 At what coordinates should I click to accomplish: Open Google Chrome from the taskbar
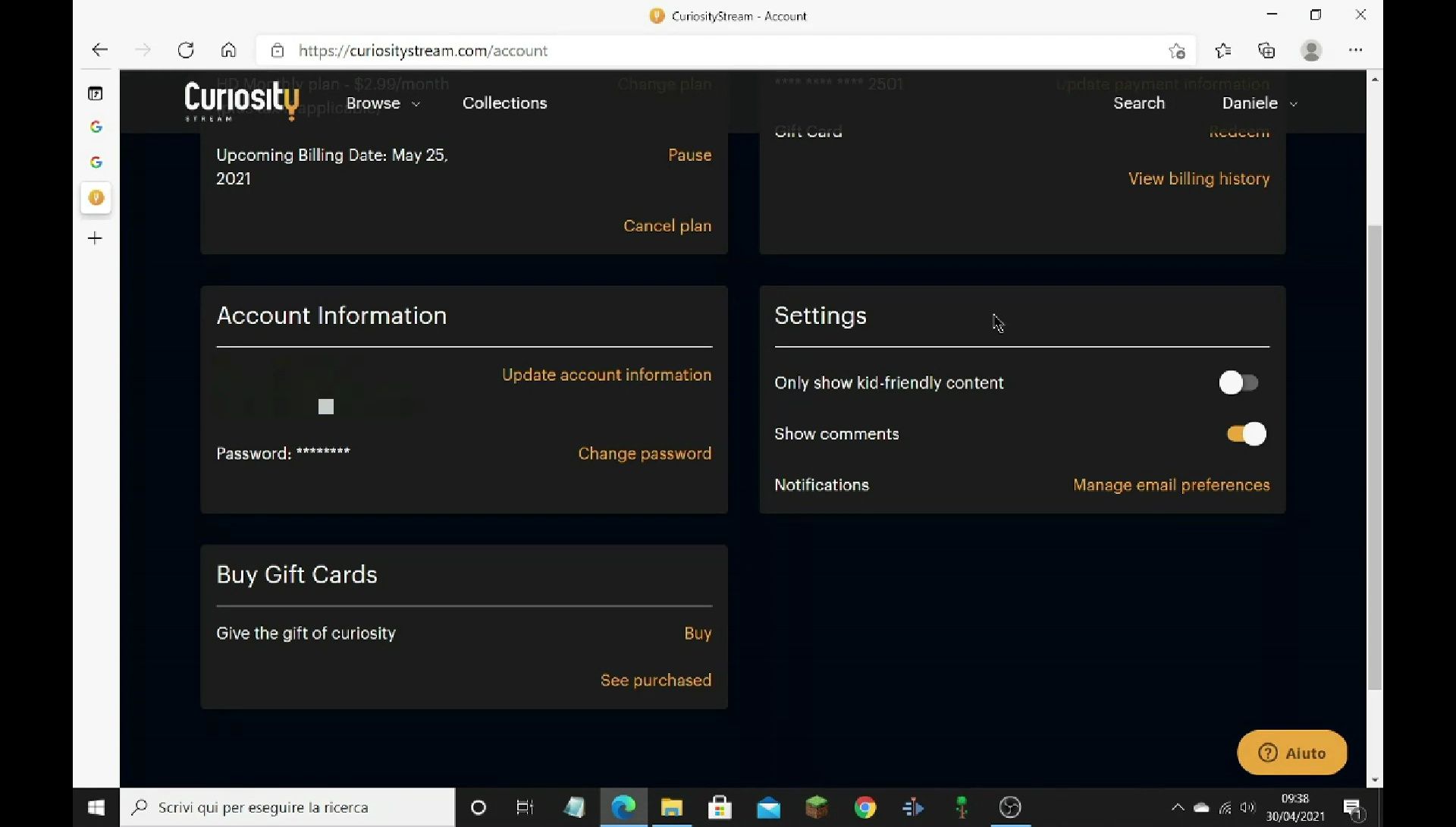point(865,807)
